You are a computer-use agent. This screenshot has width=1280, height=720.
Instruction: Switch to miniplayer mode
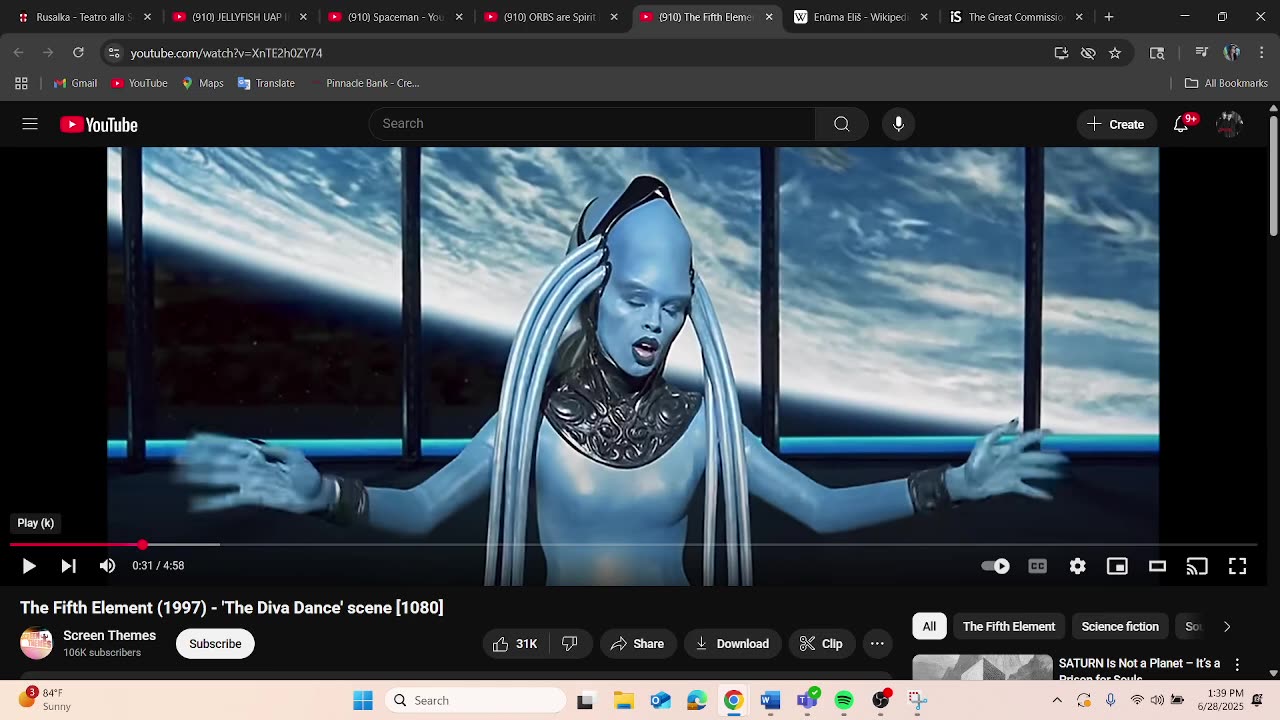pyautogui.click(x=1117, y=566)
